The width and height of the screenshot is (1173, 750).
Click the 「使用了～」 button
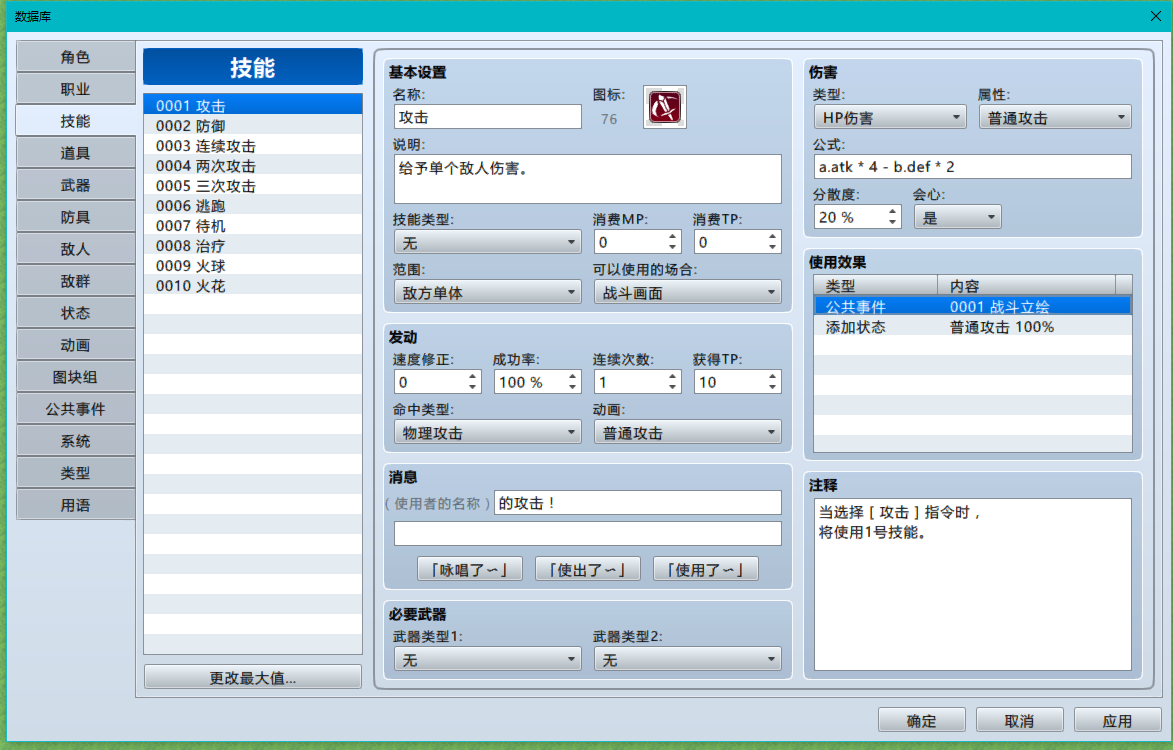point(705,569)
